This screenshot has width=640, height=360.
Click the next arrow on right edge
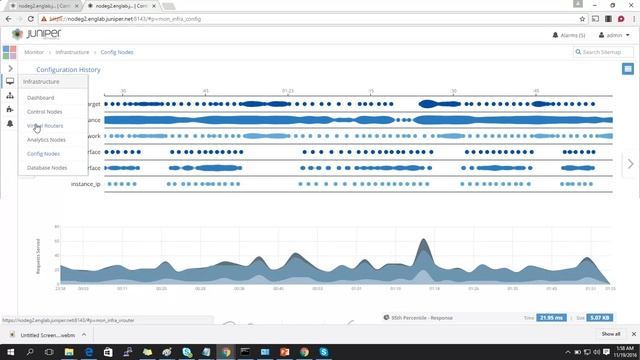point(631,164)
